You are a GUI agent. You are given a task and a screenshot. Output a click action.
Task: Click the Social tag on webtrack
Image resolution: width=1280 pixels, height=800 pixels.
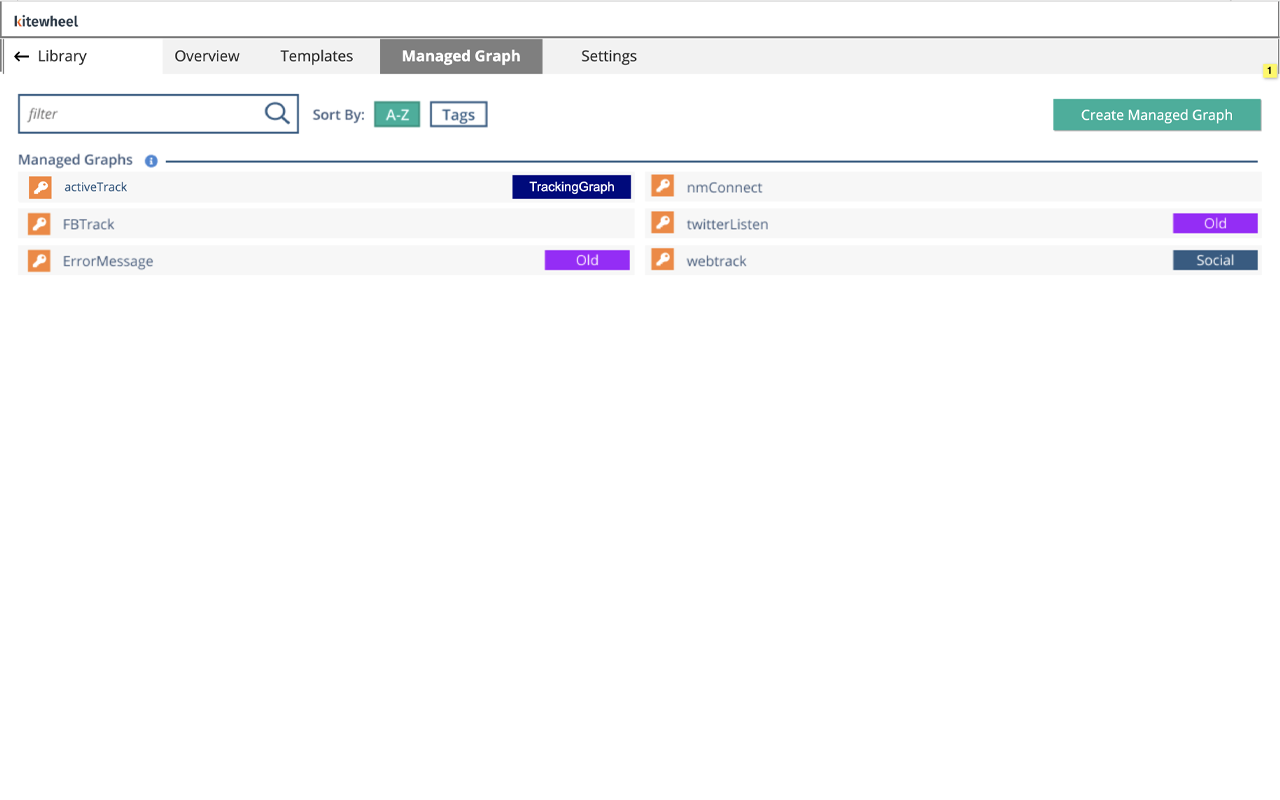click(1215, 260)
